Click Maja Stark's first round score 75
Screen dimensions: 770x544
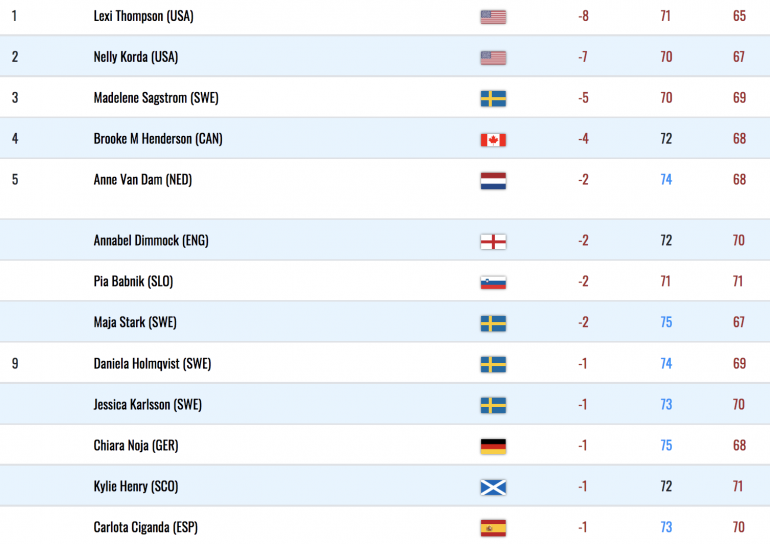click(x=666, y=322)
